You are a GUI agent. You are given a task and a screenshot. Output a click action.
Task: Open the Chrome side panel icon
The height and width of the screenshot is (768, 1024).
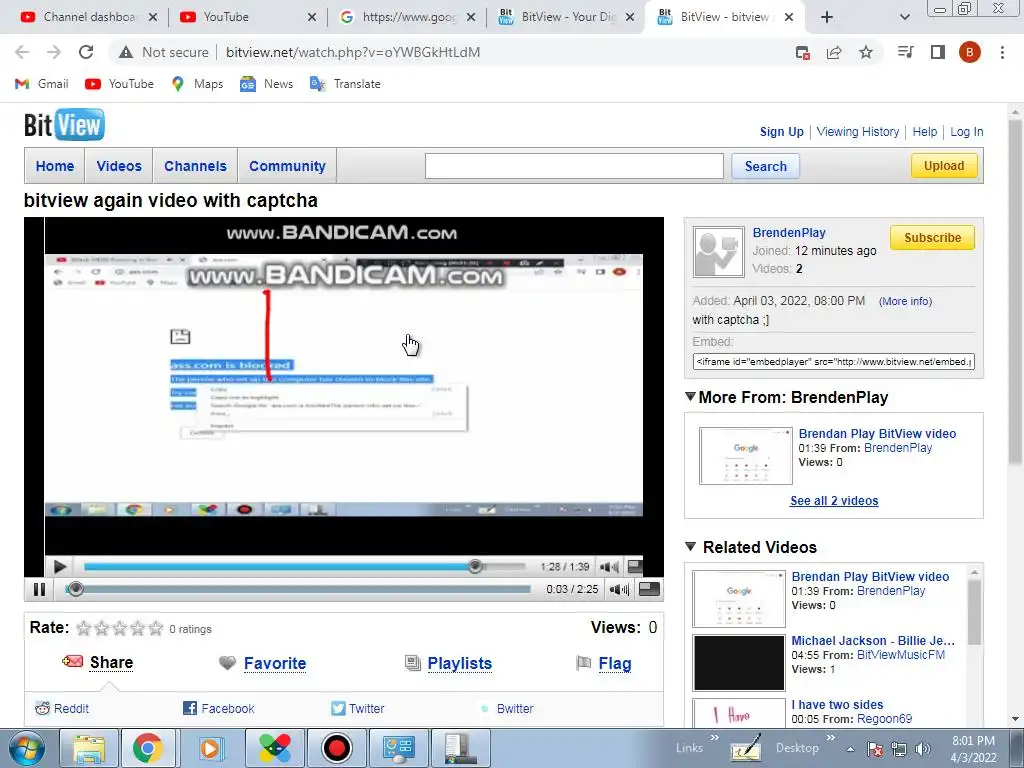(938, 52)
